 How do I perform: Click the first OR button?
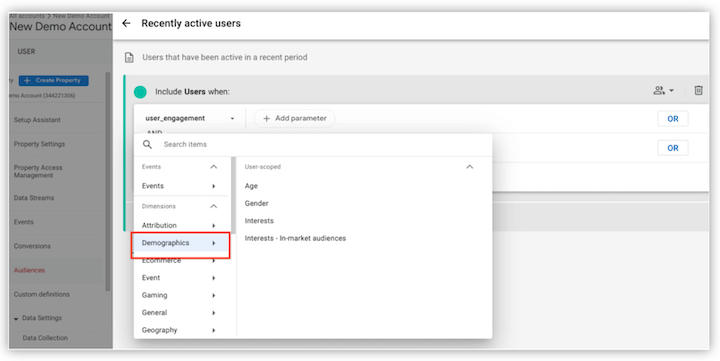tap(673, 119)
